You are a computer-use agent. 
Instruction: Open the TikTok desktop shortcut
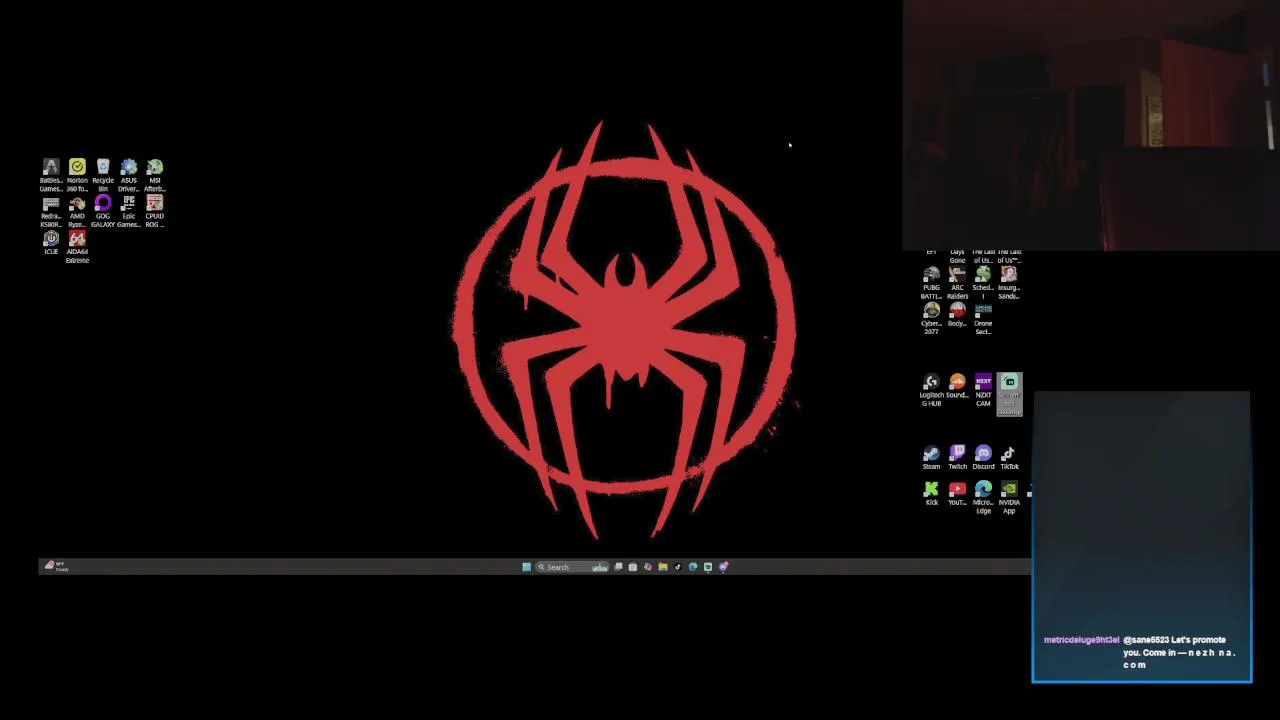pyautogui.click(x=1009, y=458)
